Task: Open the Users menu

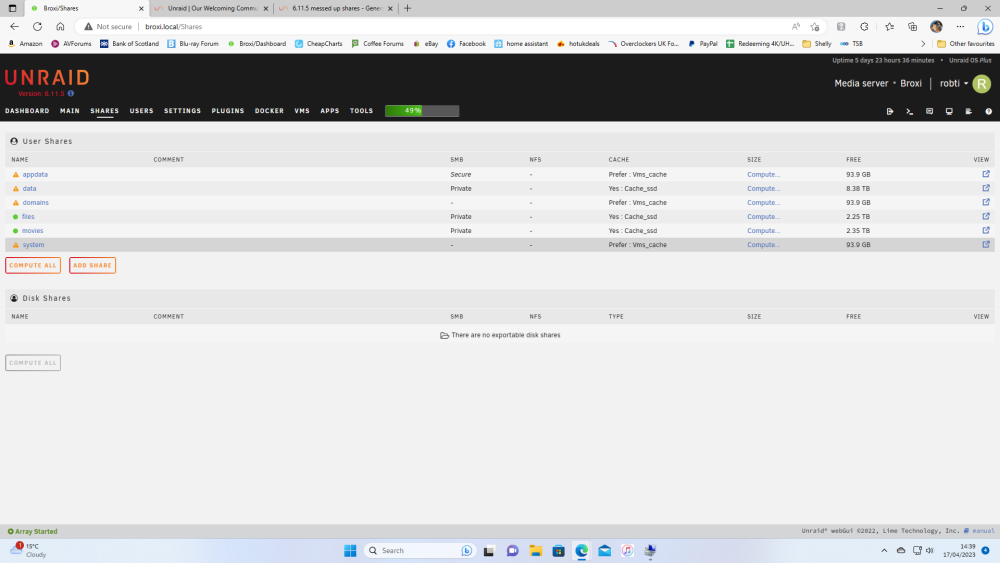Action: point(142,111)
